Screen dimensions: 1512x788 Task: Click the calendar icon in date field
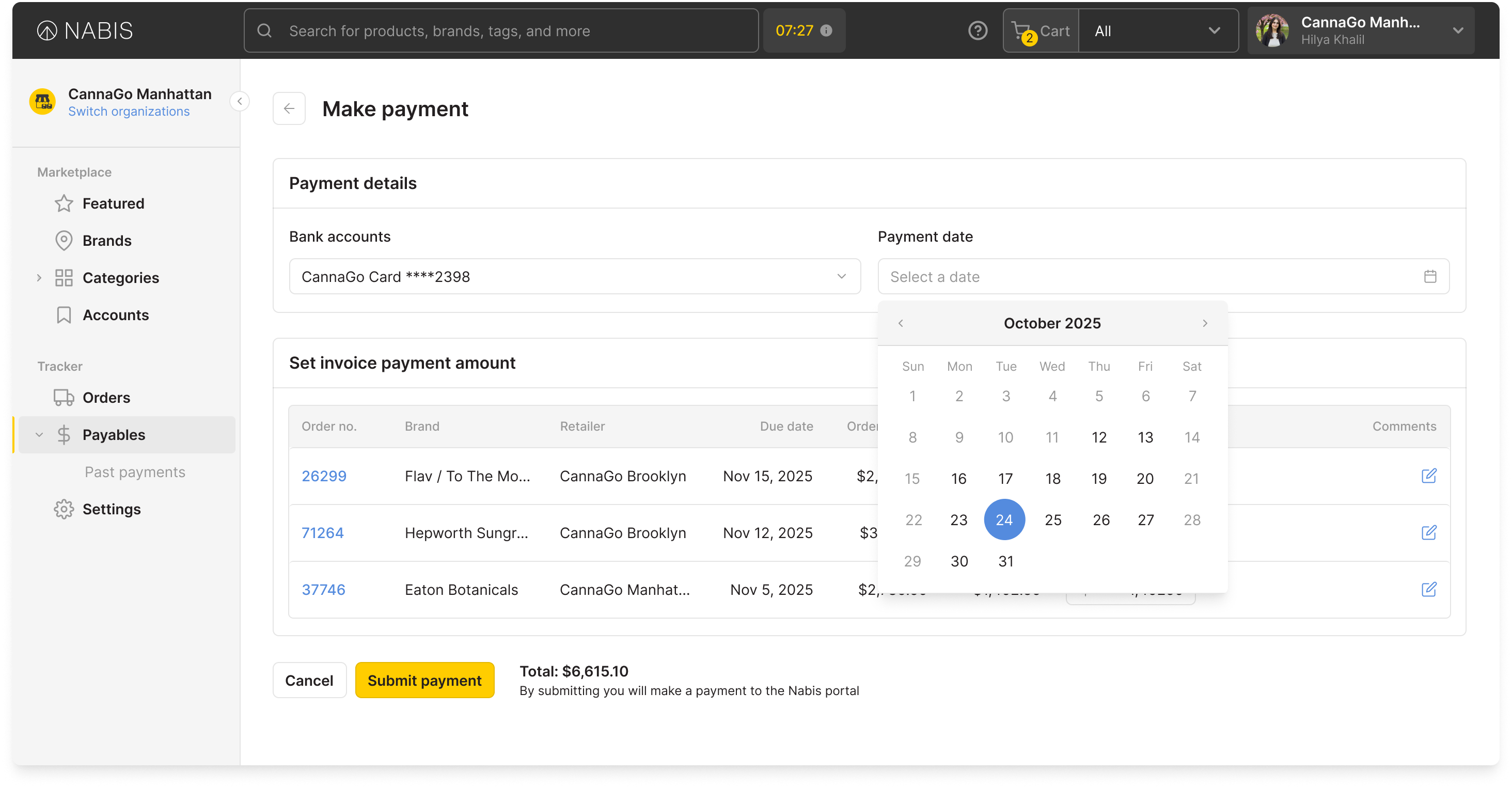[x=1430, y=276]
